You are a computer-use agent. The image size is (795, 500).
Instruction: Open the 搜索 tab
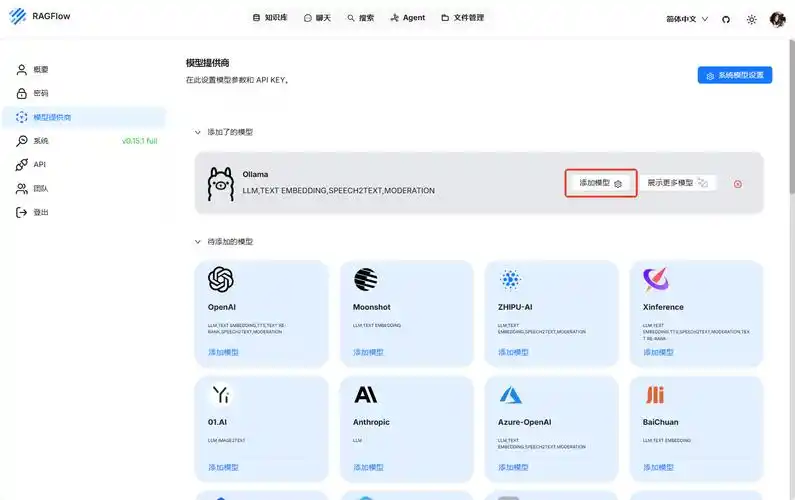pyautogui.click(x=360, y=18)
